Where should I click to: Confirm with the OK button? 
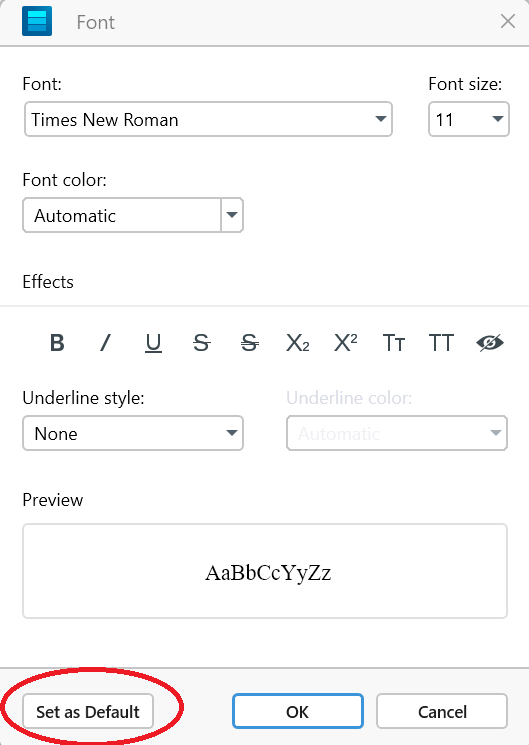pos(298,711)
